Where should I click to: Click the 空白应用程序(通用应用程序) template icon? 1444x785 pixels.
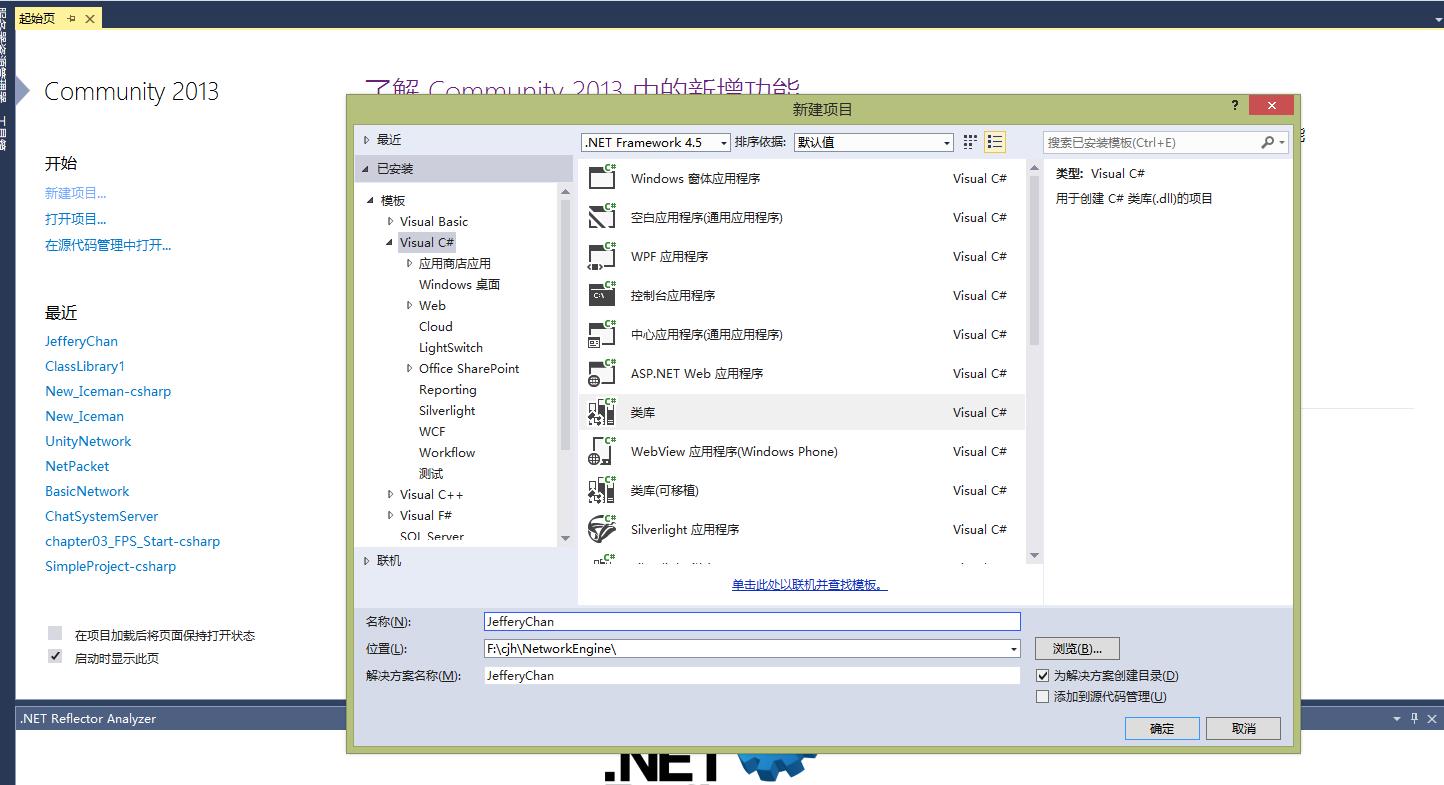[602, 217]
